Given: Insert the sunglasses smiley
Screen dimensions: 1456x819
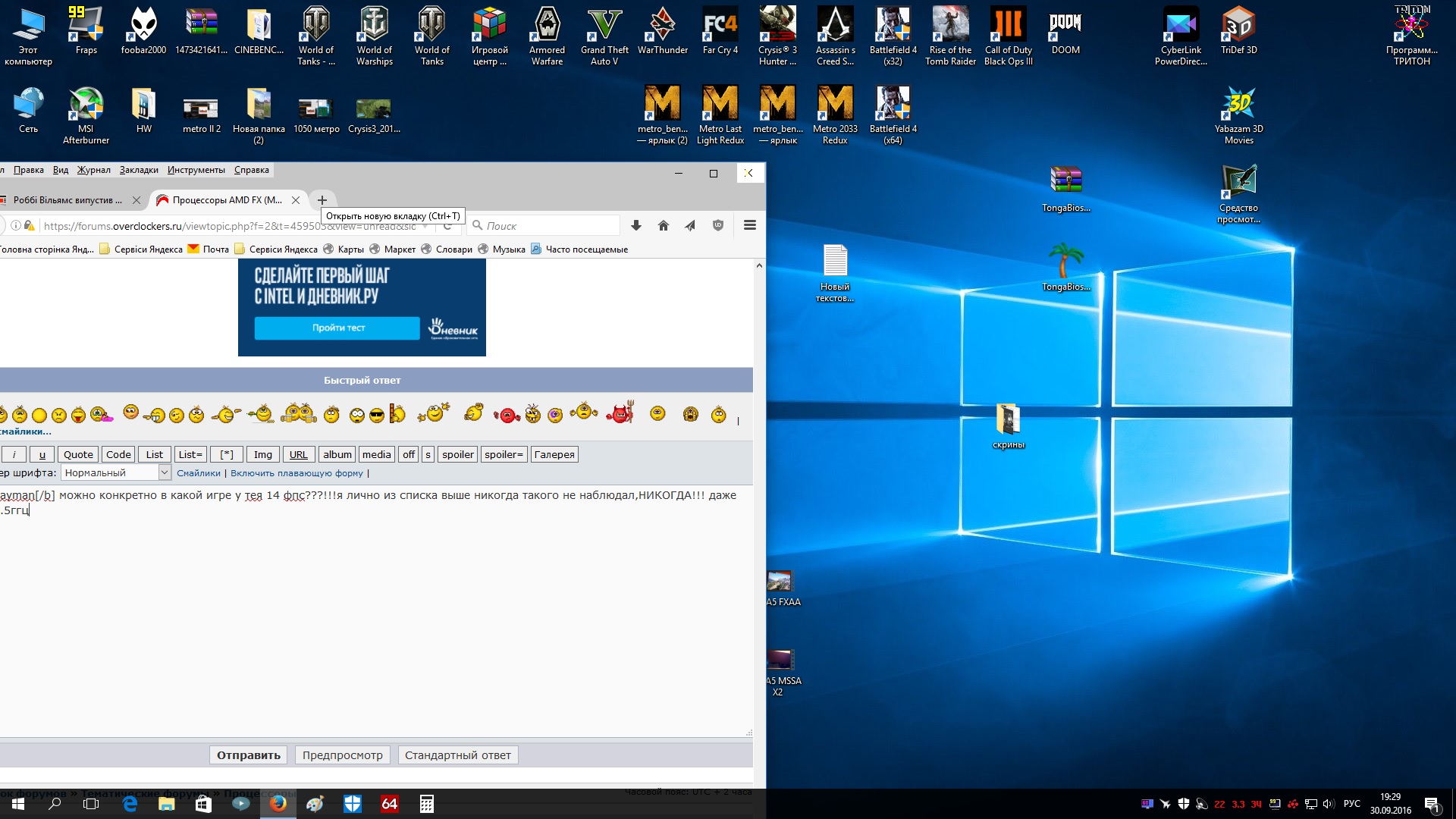Looking at the screenshot, I should (x=376, y=415).
